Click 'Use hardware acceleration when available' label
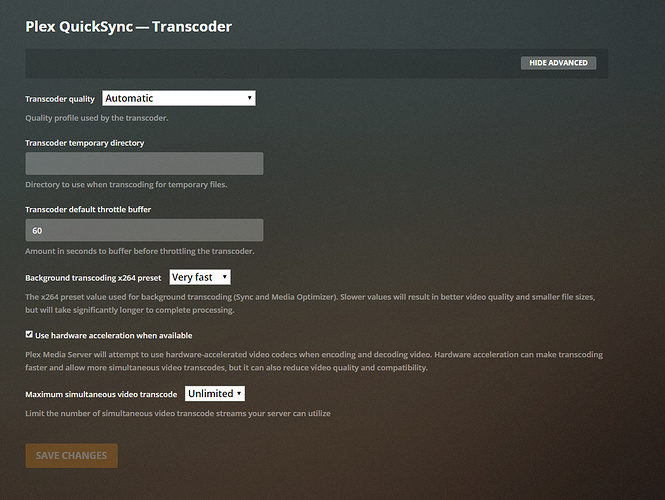 coord(114,335)
